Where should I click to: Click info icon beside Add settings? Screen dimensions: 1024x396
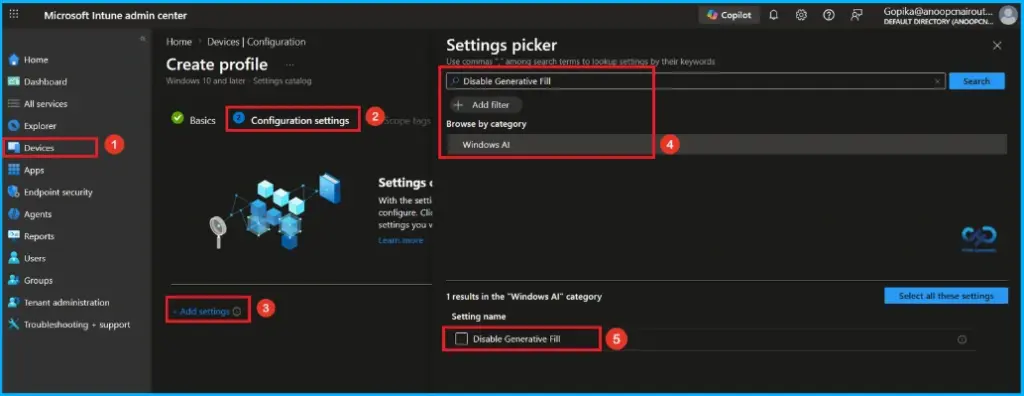237,312
